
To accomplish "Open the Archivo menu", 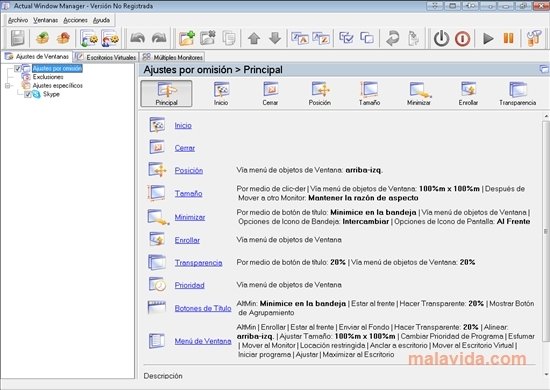I will [18, 20].
